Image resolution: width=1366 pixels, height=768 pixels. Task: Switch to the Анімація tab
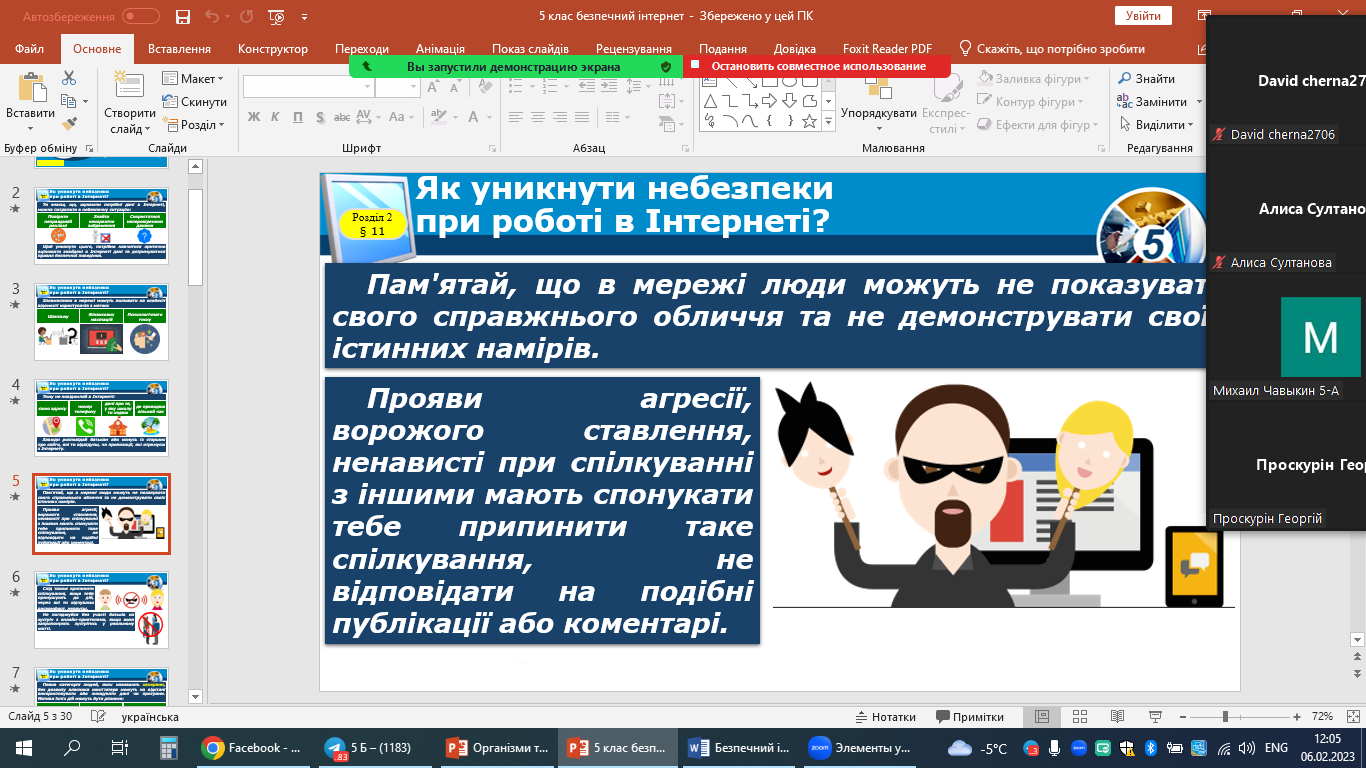[440, 49]
